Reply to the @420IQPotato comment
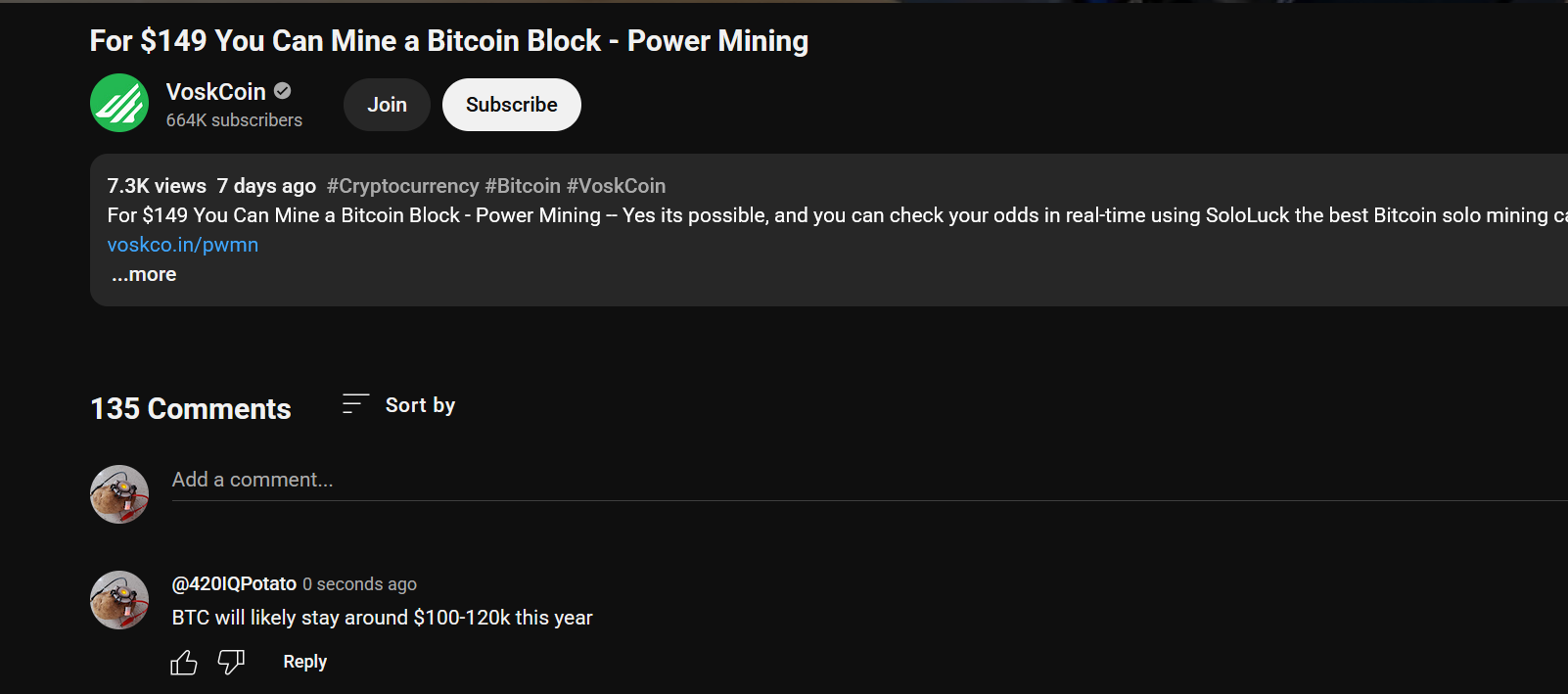The image size is (1568, 694). 305,662
